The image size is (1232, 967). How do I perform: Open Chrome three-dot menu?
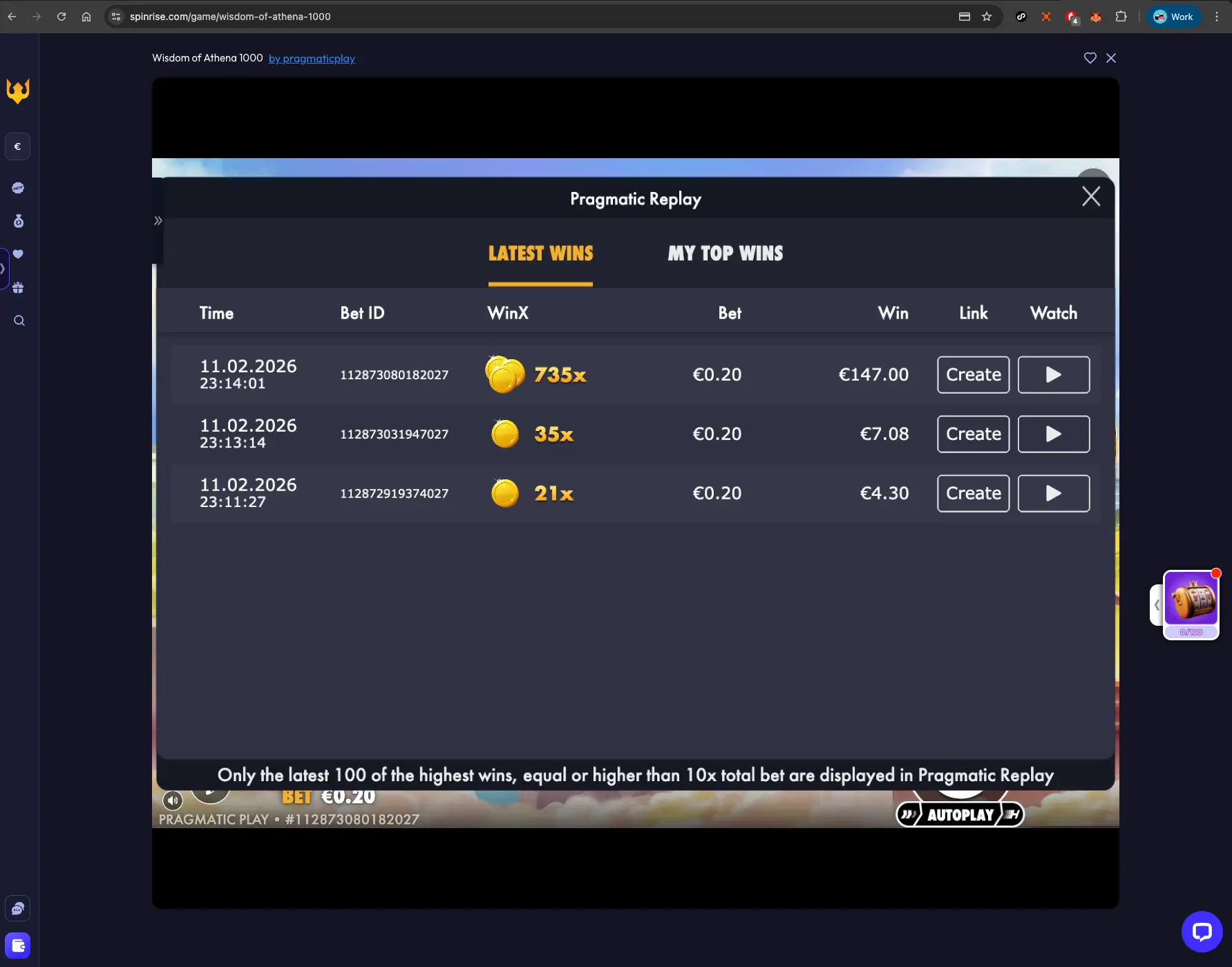click(x=1217, y=17)
